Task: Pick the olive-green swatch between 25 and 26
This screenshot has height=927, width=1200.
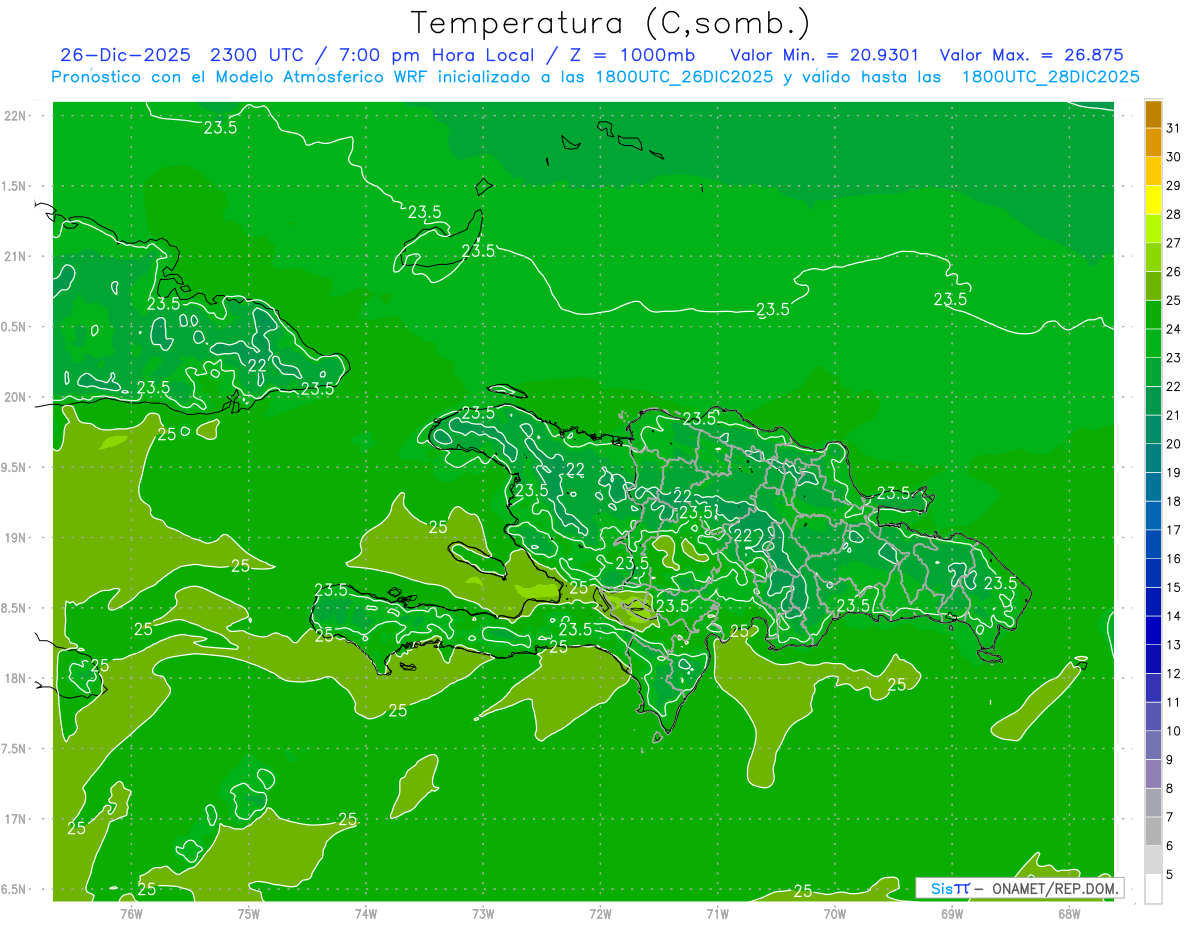Action: pyautogui.click(x=1153, y=286)
